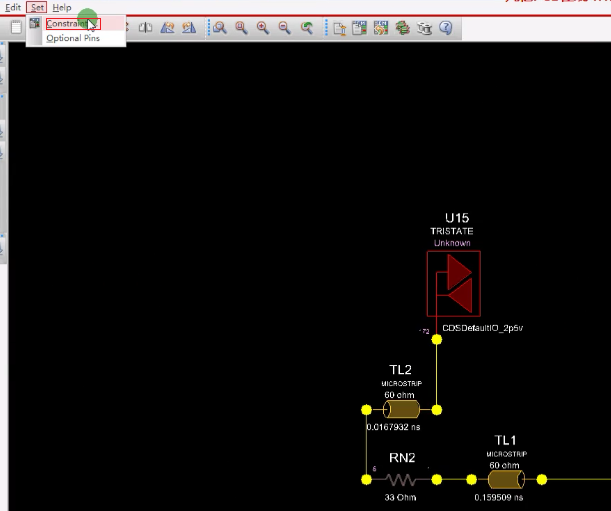Select the TL1 microstrip transmission line
This screenshot has height=511, width=611.
click(505, 479)
